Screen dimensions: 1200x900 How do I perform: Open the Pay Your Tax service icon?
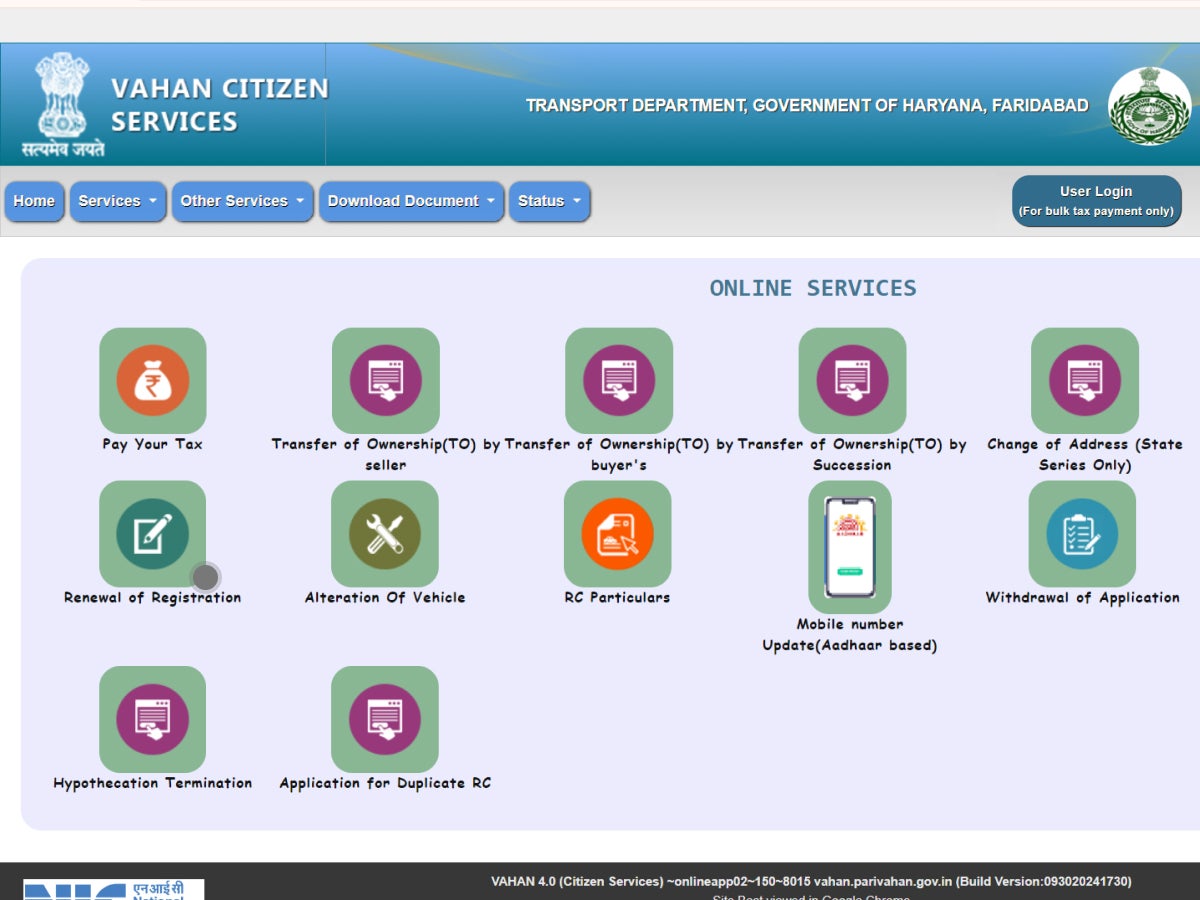152,381
